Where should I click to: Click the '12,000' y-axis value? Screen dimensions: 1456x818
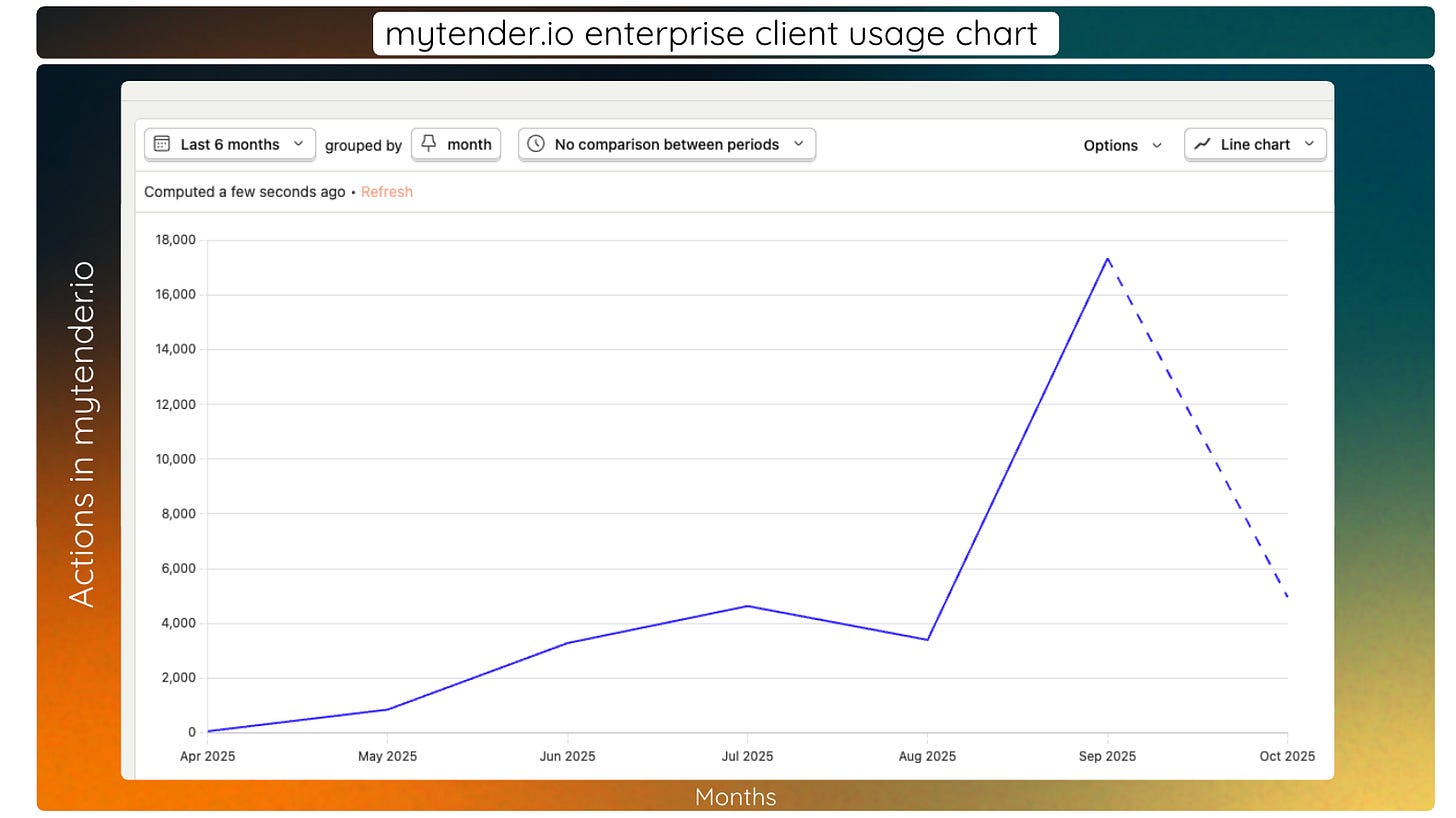point(175,404)
